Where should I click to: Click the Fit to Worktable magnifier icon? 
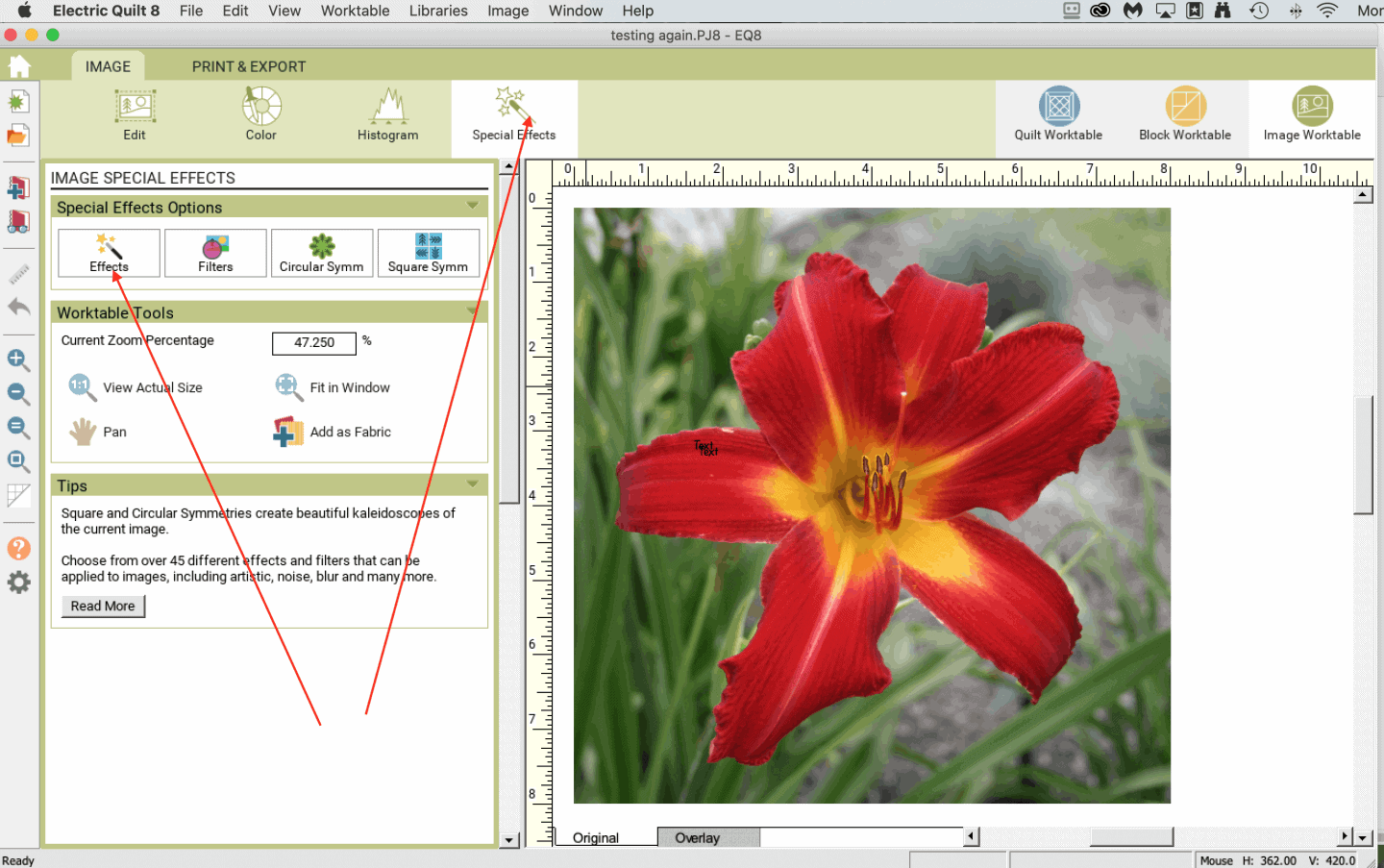18,428
